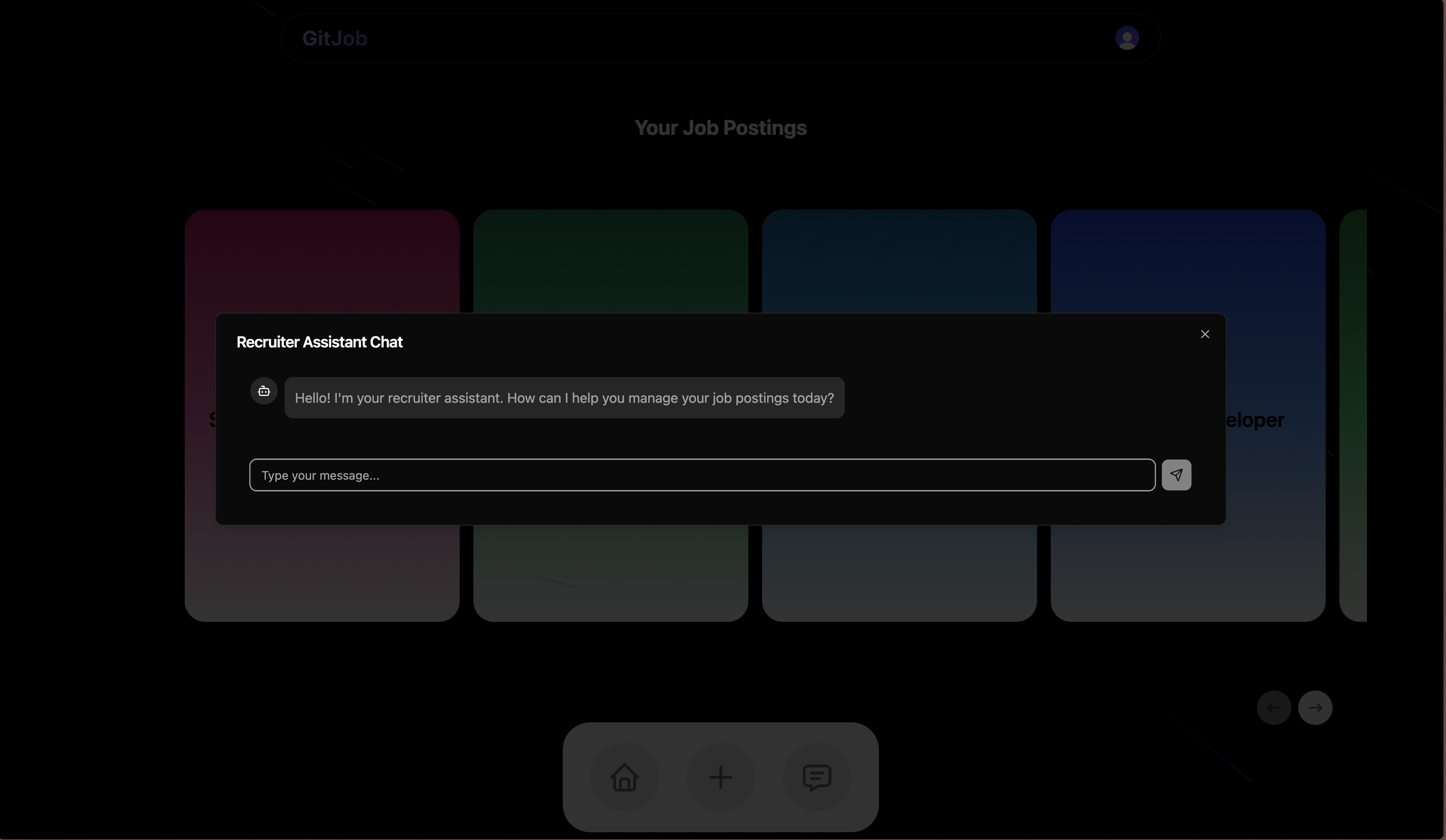Open the chat bubble icon in dock

coord(817,777)
